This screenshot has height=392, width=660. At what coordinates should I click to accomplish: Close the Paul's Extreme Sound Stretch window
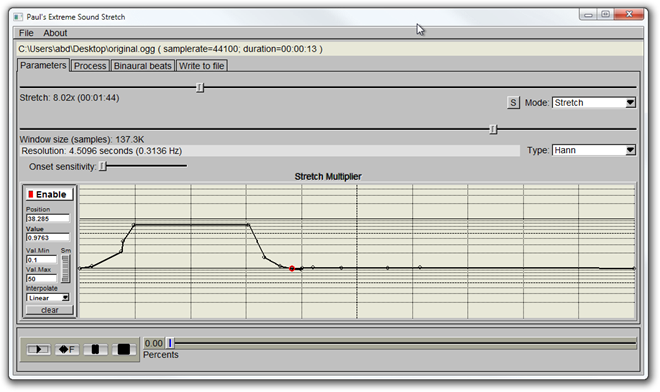point(629,15)
